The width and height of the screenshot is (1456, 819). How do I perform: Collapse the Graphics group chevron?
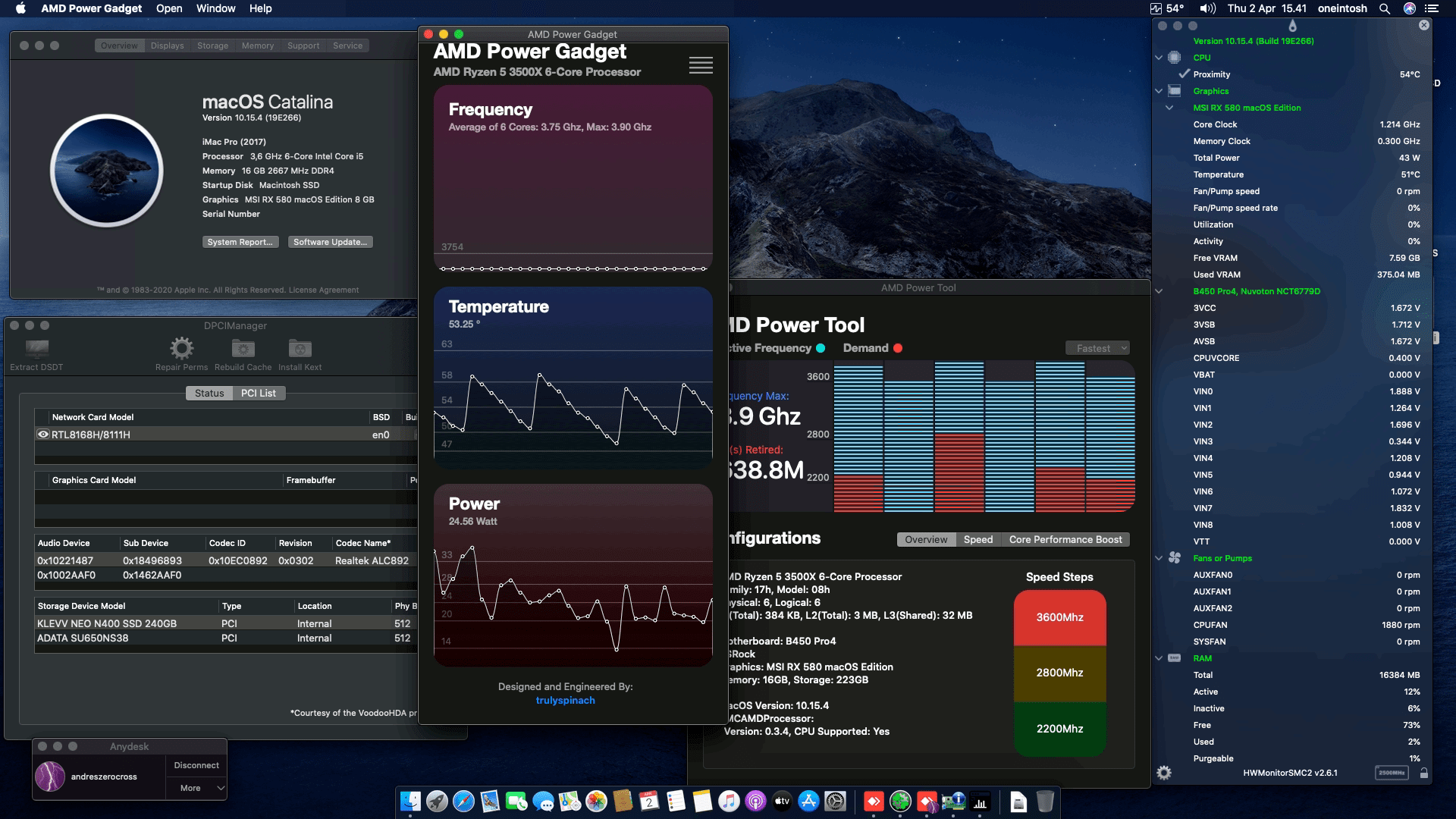click(x=1159, y=91)
